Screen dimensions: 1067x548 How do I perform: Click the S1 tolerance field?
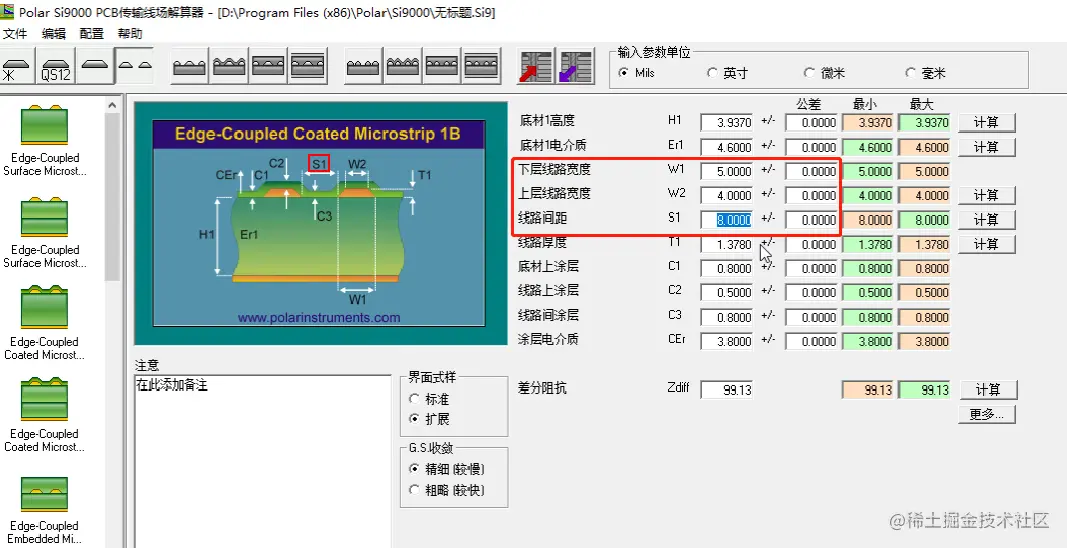(x=812, y=220)
